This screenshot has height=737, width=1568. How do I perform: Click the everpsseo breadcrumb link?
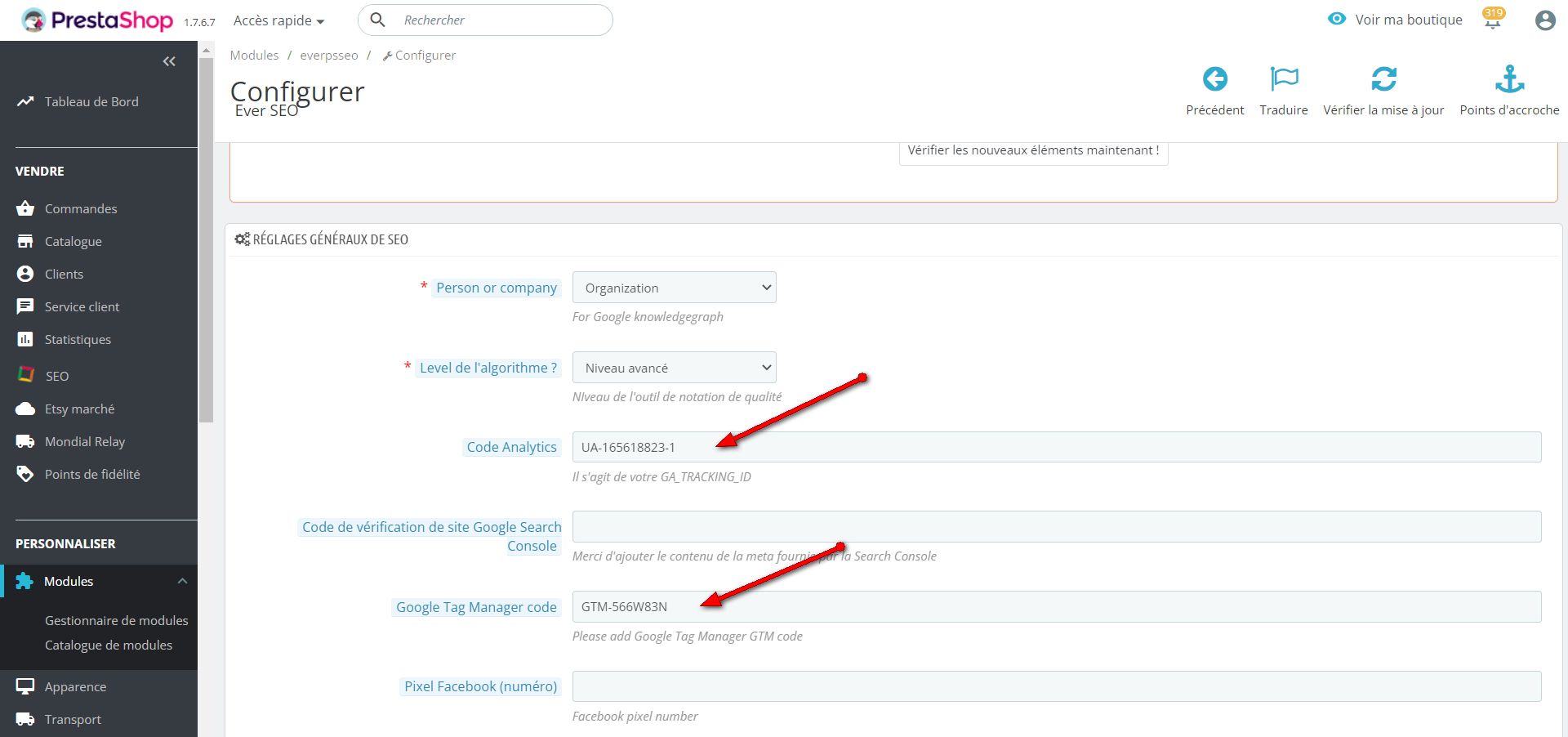(328, 56)
